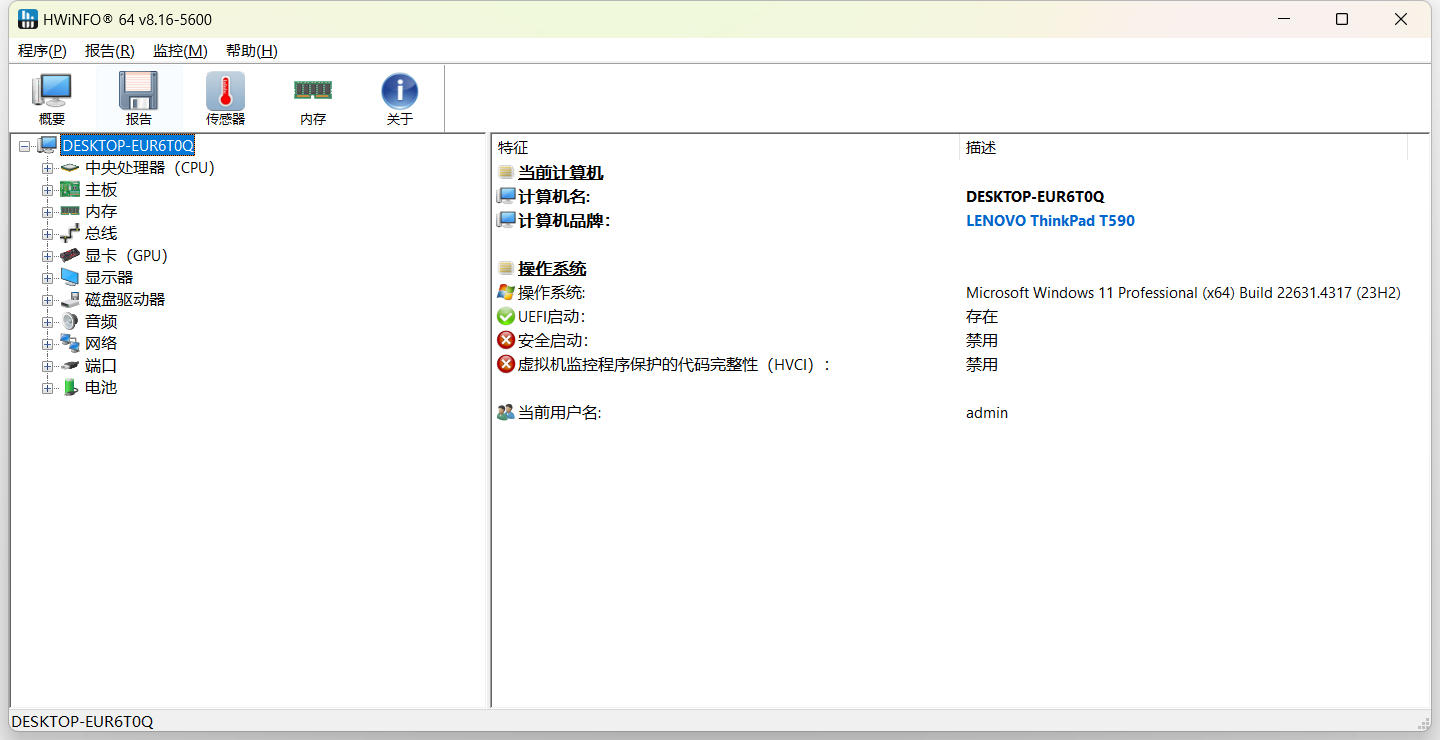The height and width of the screenshot is (740, 1440).
Task: Click the LENOVO ThinkPad T590 link
Action: point(1050,221)
